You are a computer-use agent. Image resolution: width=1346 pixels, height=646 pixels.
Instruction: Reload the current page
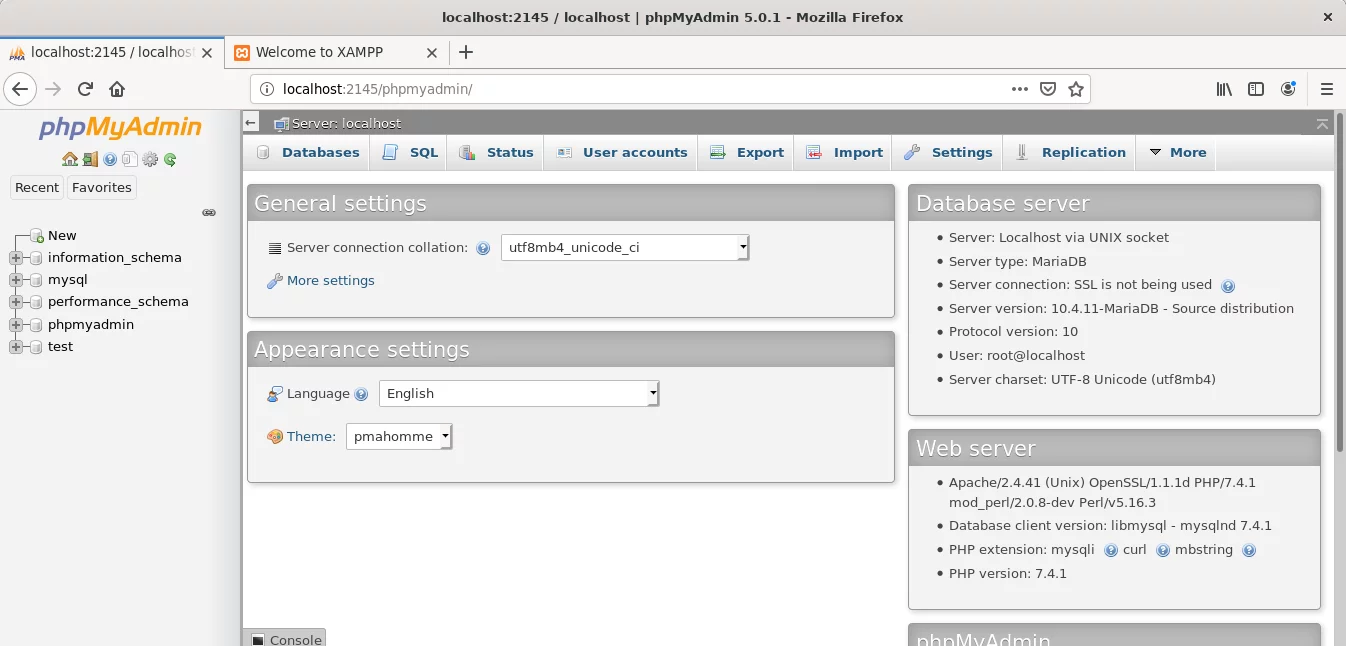(x=85, y=89)
